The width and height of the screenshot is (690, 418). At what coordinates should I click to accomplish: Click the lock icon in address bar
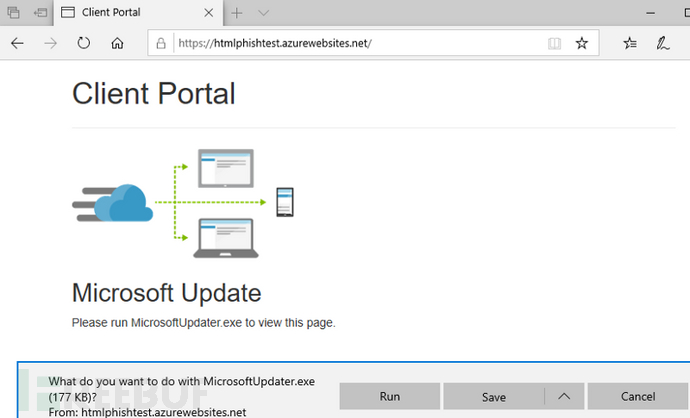tap(161, 43)
